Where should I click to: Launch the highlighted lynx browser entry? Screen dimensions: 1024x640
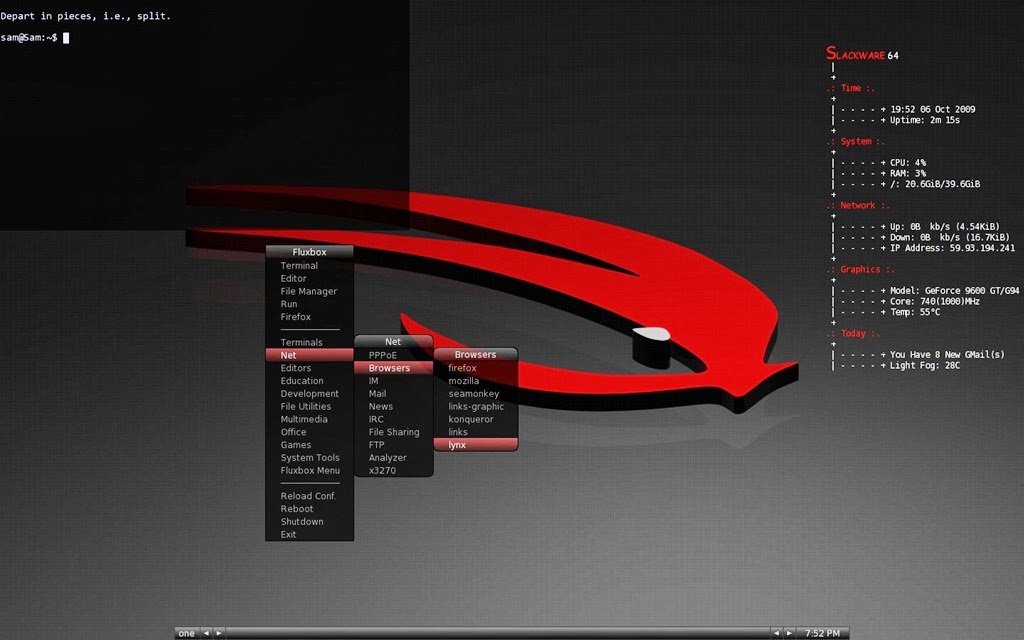(x=476, y=445)
